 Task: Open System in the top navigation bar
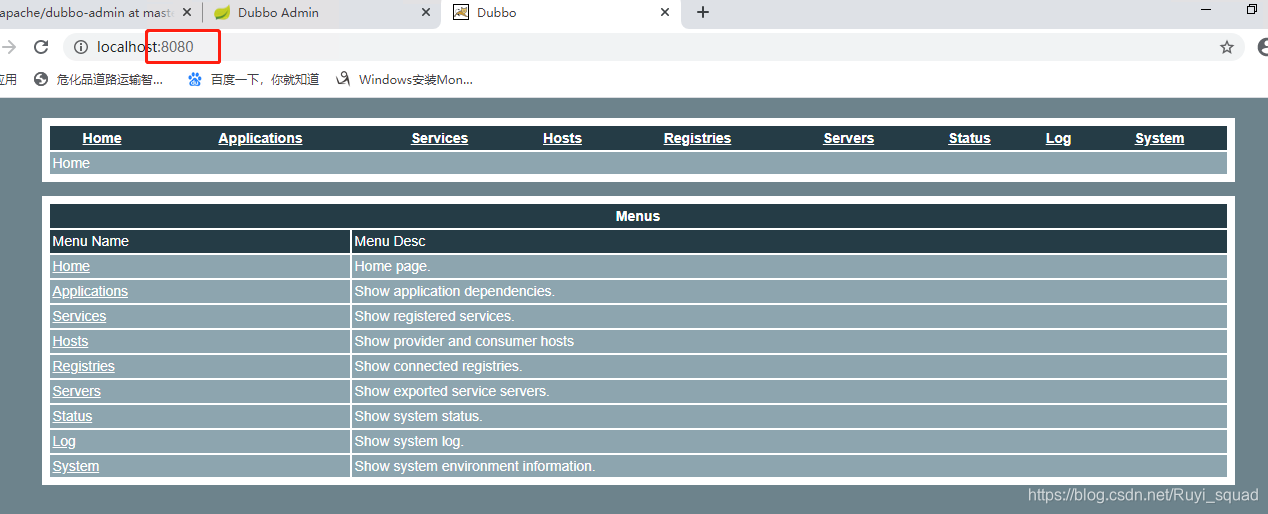(x=1159, y=138)
